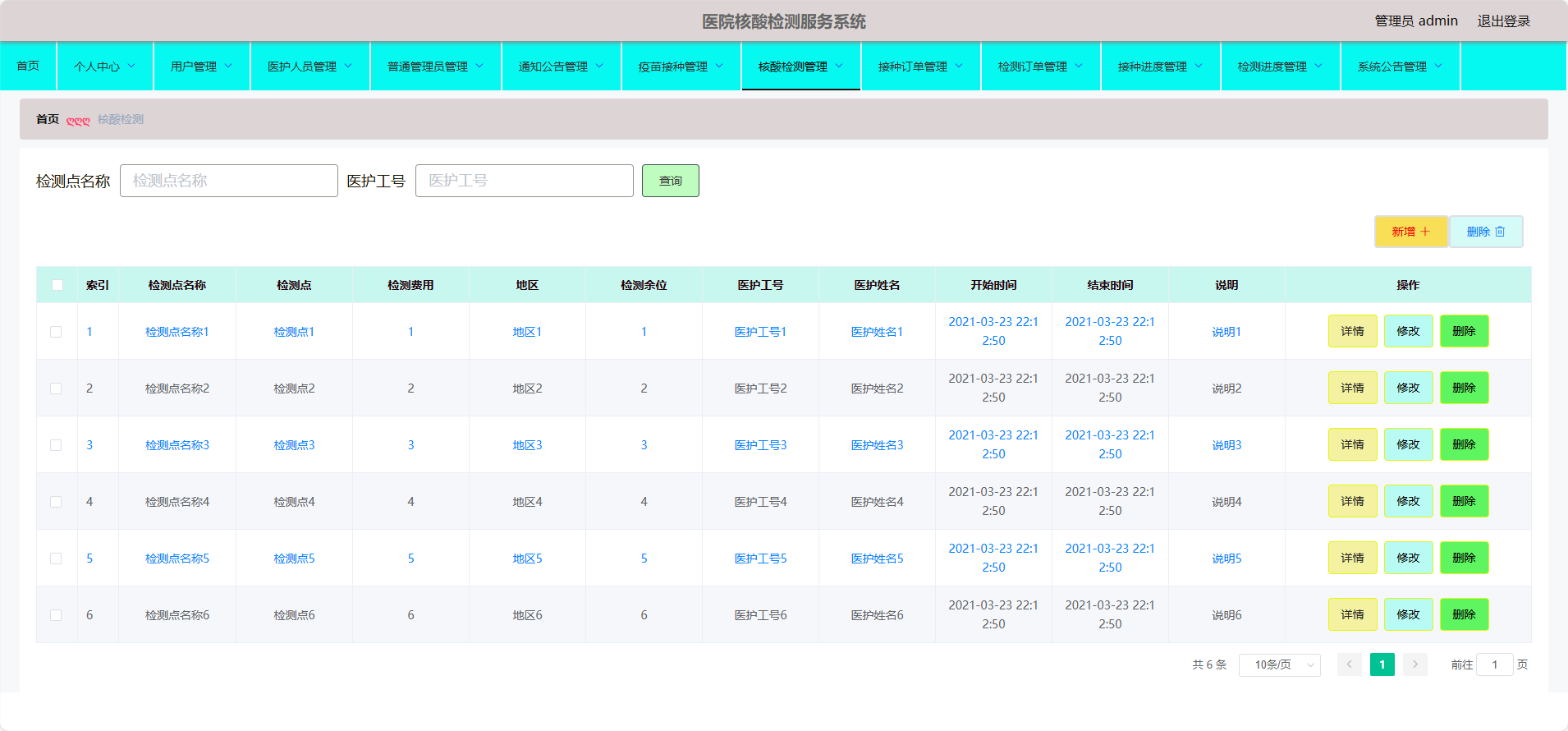Open the 检测进度管理 menu
The width and height of the screenshot is (1568, 731).
[1281, 67]
